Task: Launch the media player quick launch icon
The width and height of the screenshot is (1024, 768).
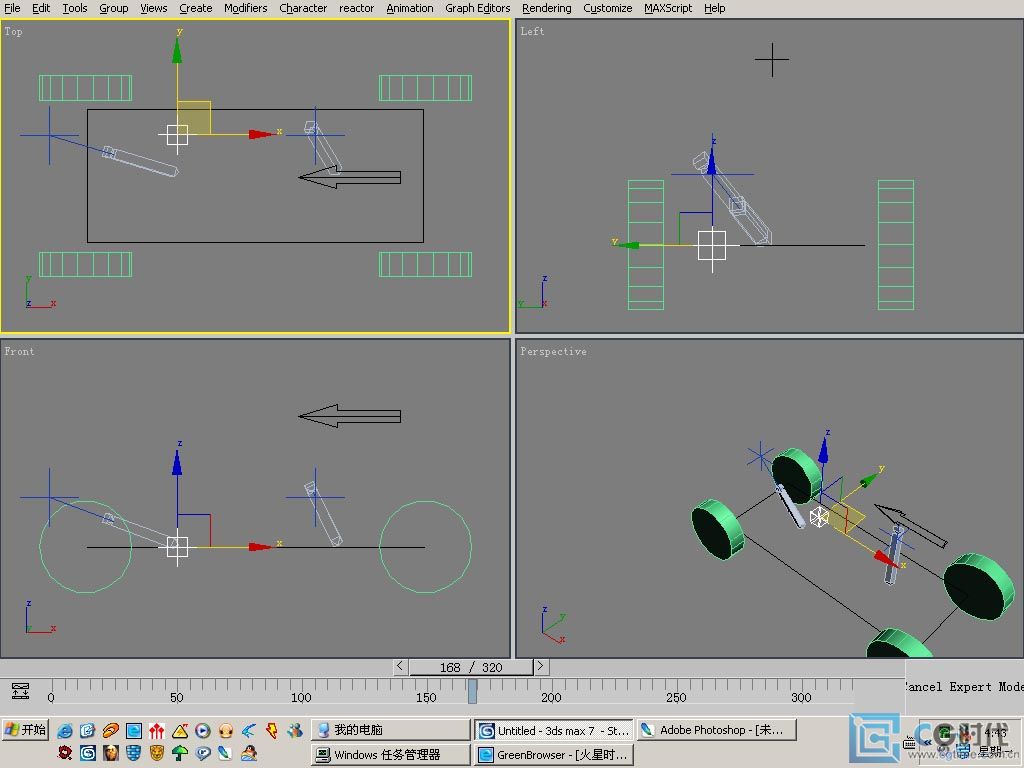Action: click(203, 731)
